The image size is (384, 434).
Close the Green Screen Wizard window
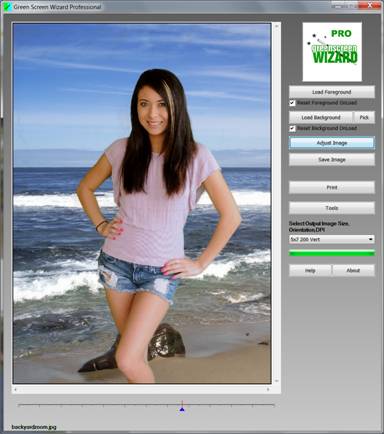tap(370, 5)
